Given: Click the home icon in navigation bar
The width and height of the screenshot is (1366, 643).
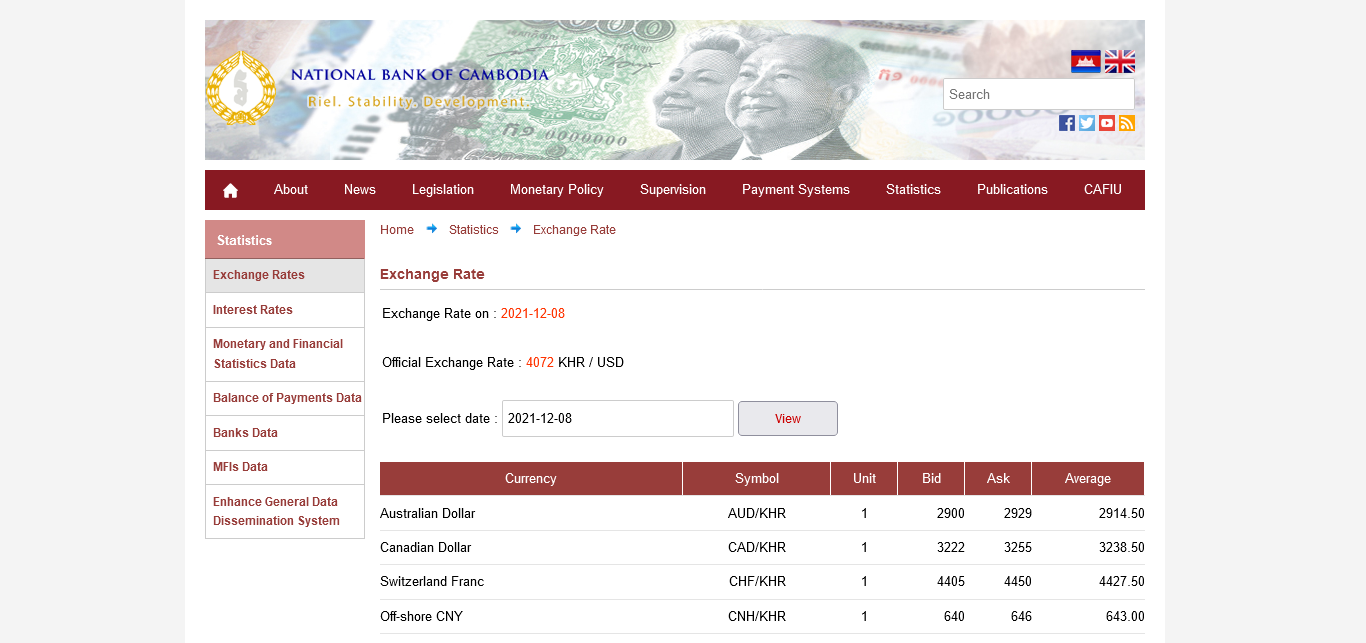Looking at the screenshot, I should 230,190.
